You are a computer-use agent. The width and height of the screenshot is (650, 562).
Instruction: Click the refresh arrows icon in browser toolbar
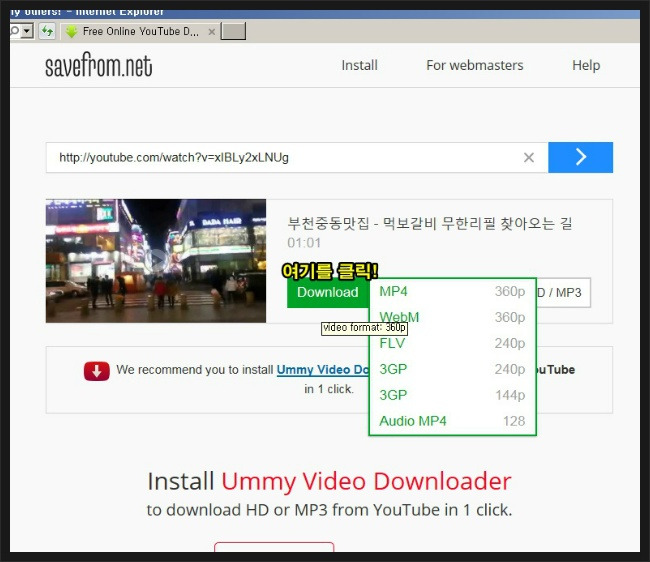pyautogui.click(x=47, y=31)
